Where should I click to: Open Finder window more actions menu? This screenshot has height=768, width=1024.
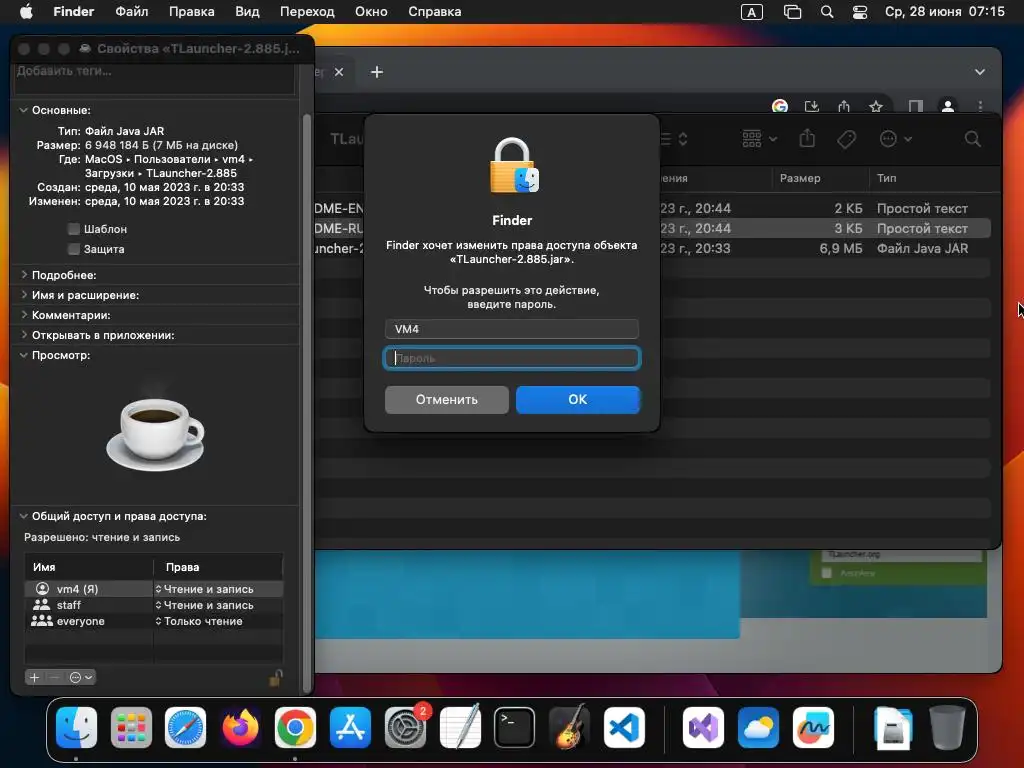click(895, 139)
